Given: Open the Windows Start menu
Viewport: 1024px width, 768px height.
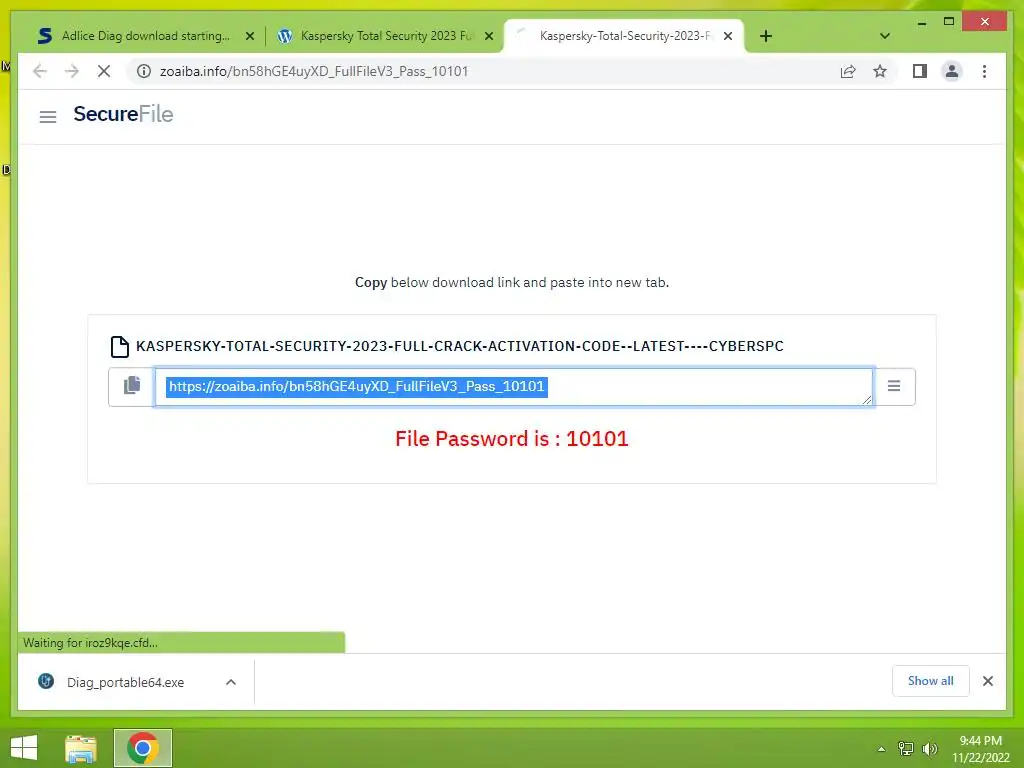Looking at the screenshot, I should (24, 748).
